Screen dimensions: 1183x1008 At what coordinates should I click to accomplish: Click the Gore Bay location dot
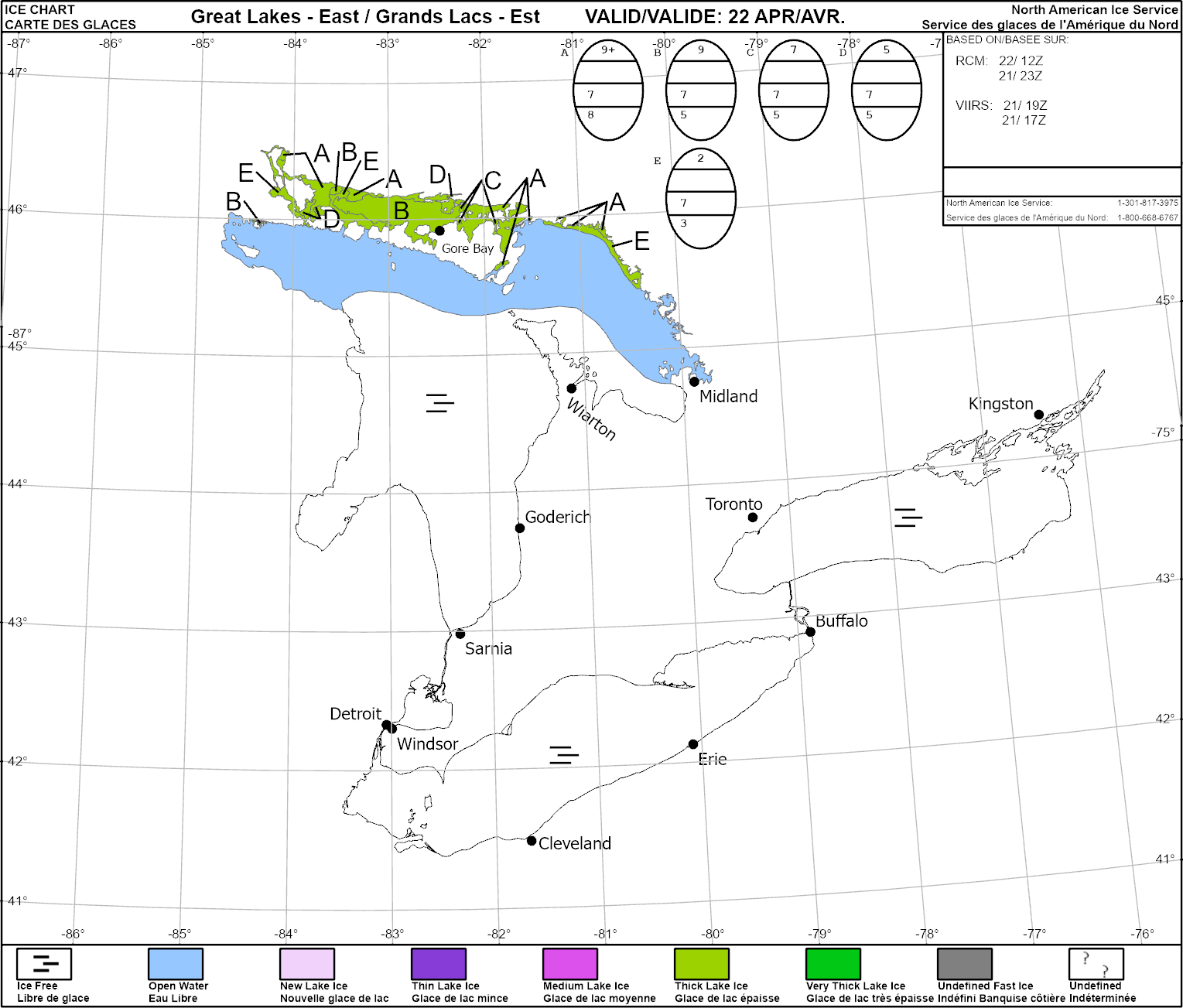(439, 231)
